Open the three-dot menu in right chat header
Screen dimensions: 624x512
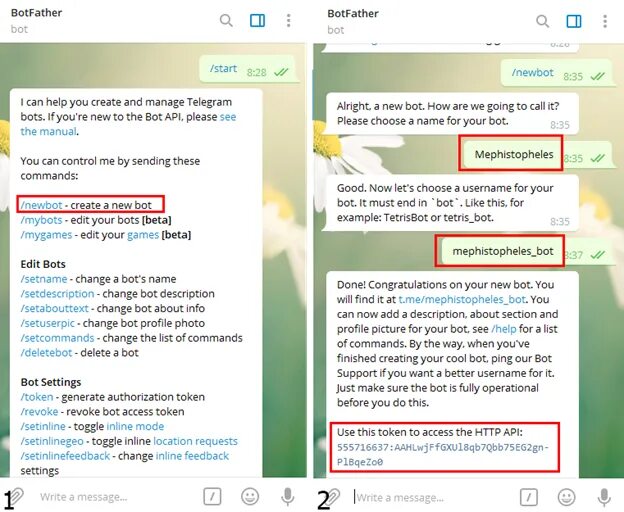pyautogui.click(x=605, y=21)
